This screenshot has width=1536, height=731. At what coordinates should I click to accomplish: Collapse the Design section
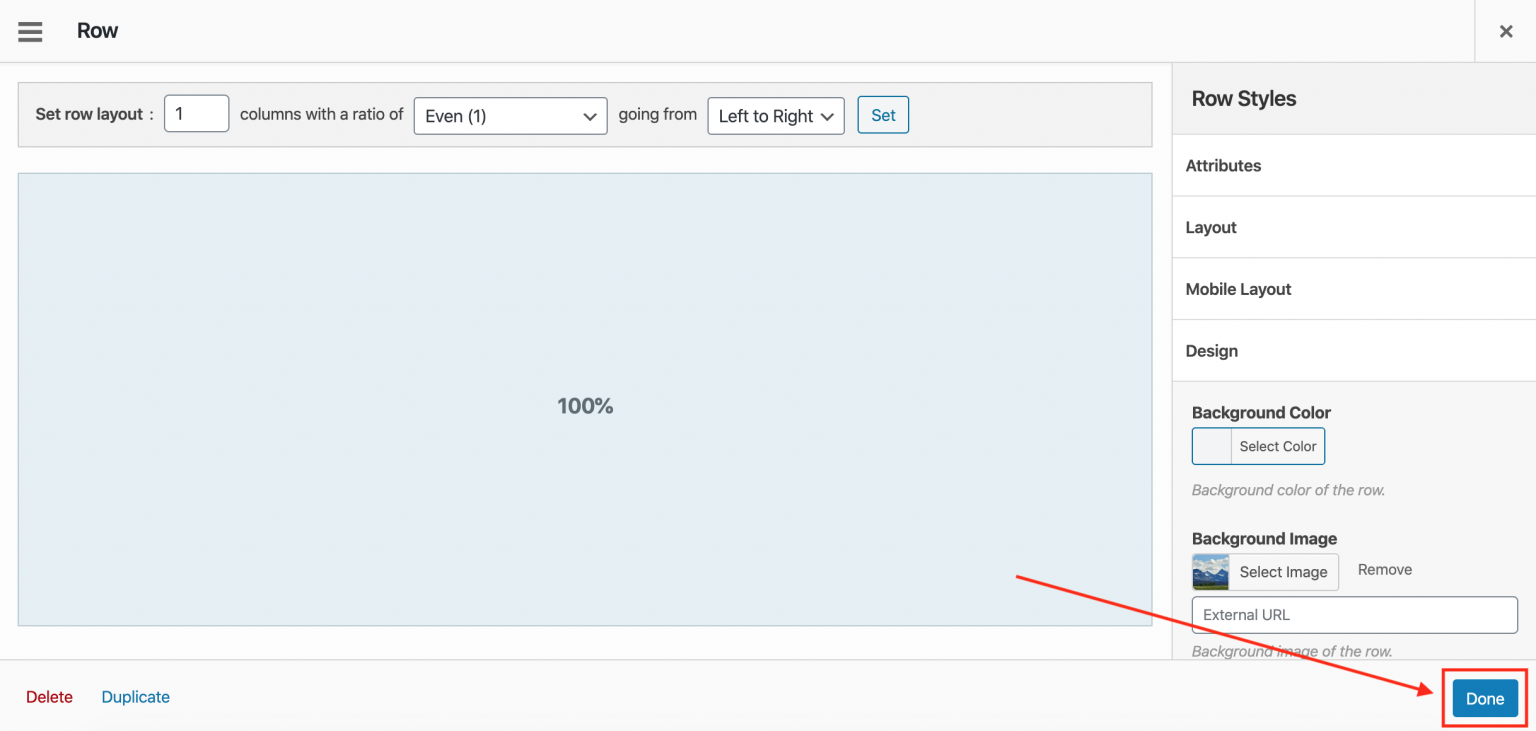click(x=1354, y=351)
